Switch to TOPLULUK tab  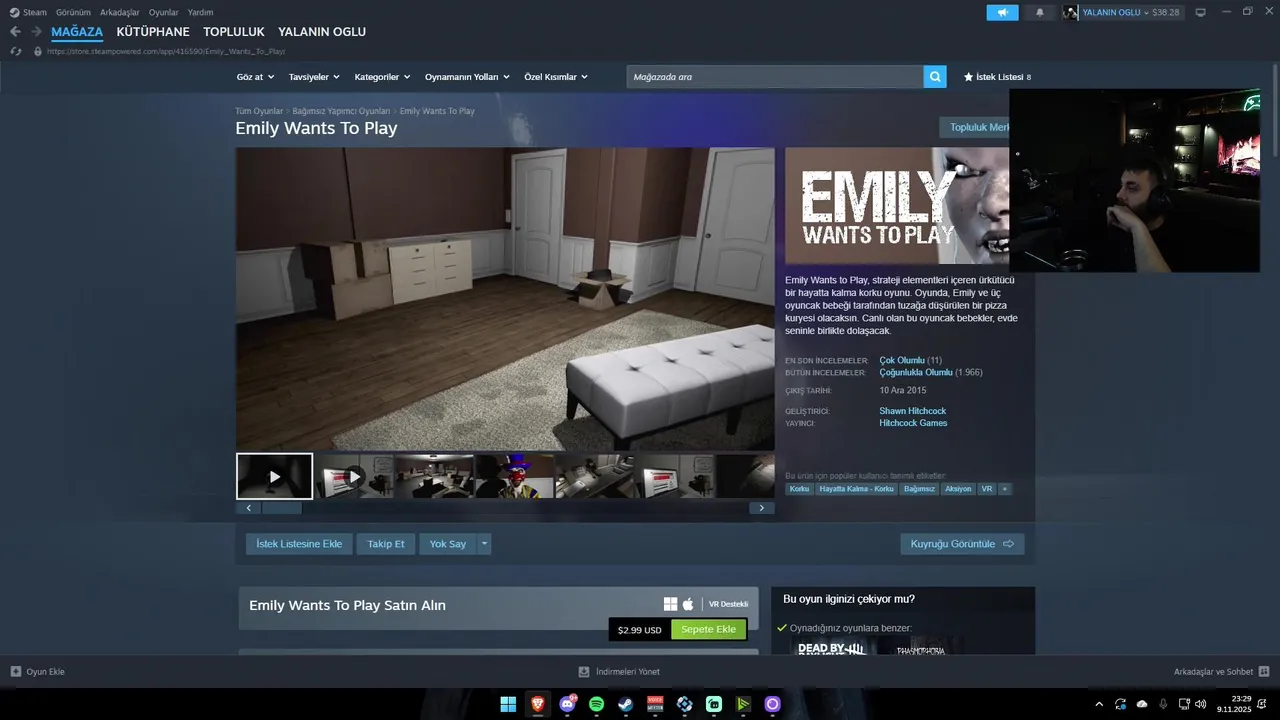(234, 32)
